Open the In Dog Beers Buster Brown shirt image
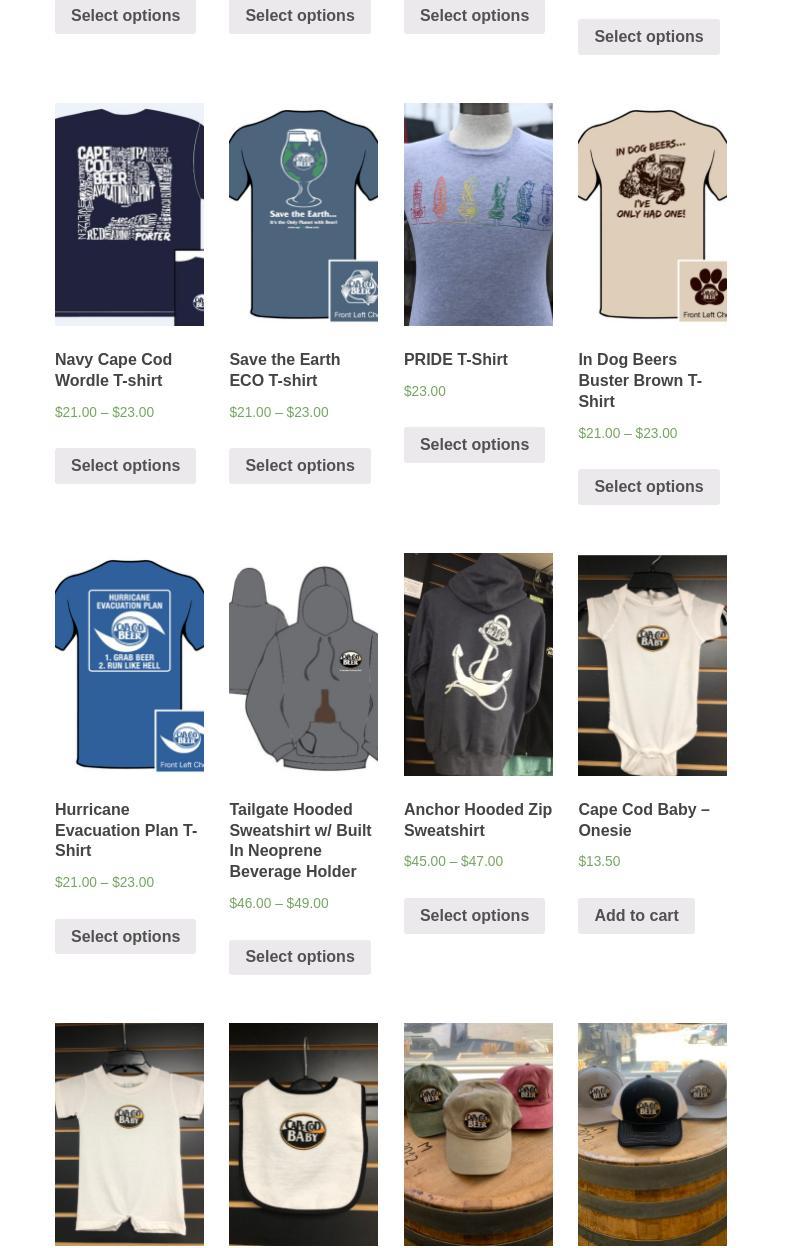 point(652,214)
